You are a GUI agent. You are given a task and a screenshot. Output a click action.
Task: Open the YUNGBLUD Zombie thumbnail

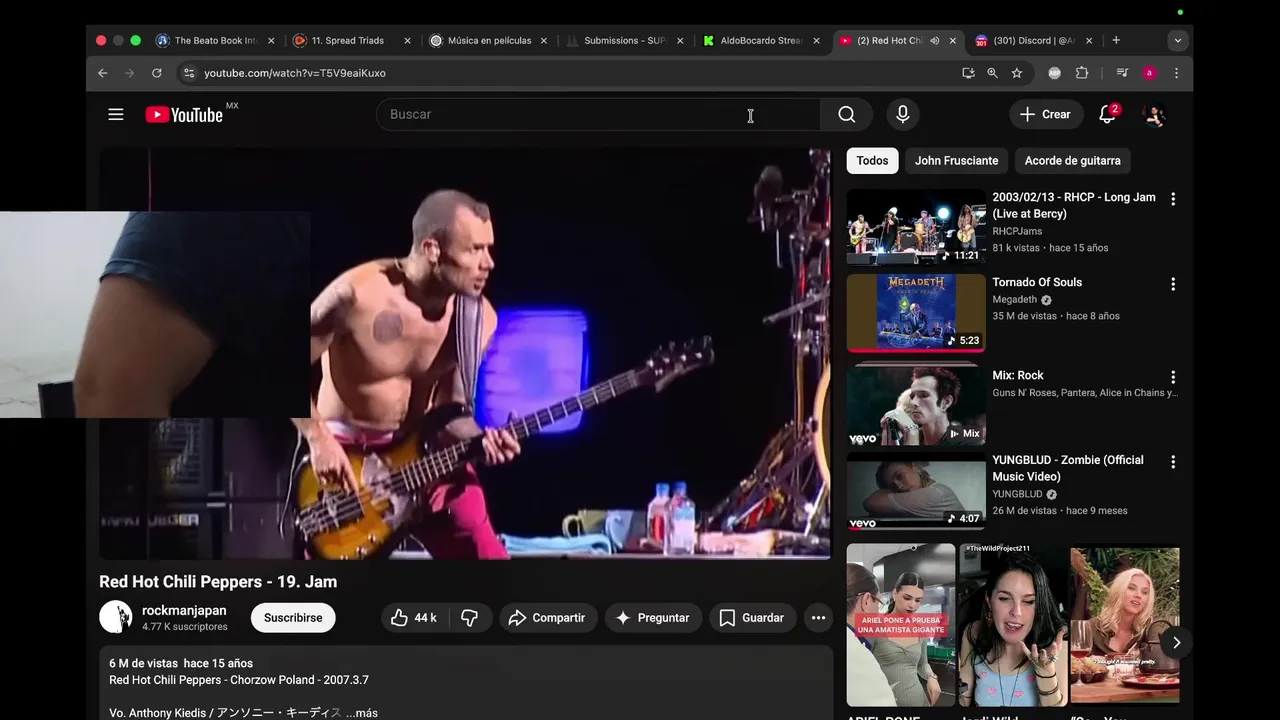point(916,490)
